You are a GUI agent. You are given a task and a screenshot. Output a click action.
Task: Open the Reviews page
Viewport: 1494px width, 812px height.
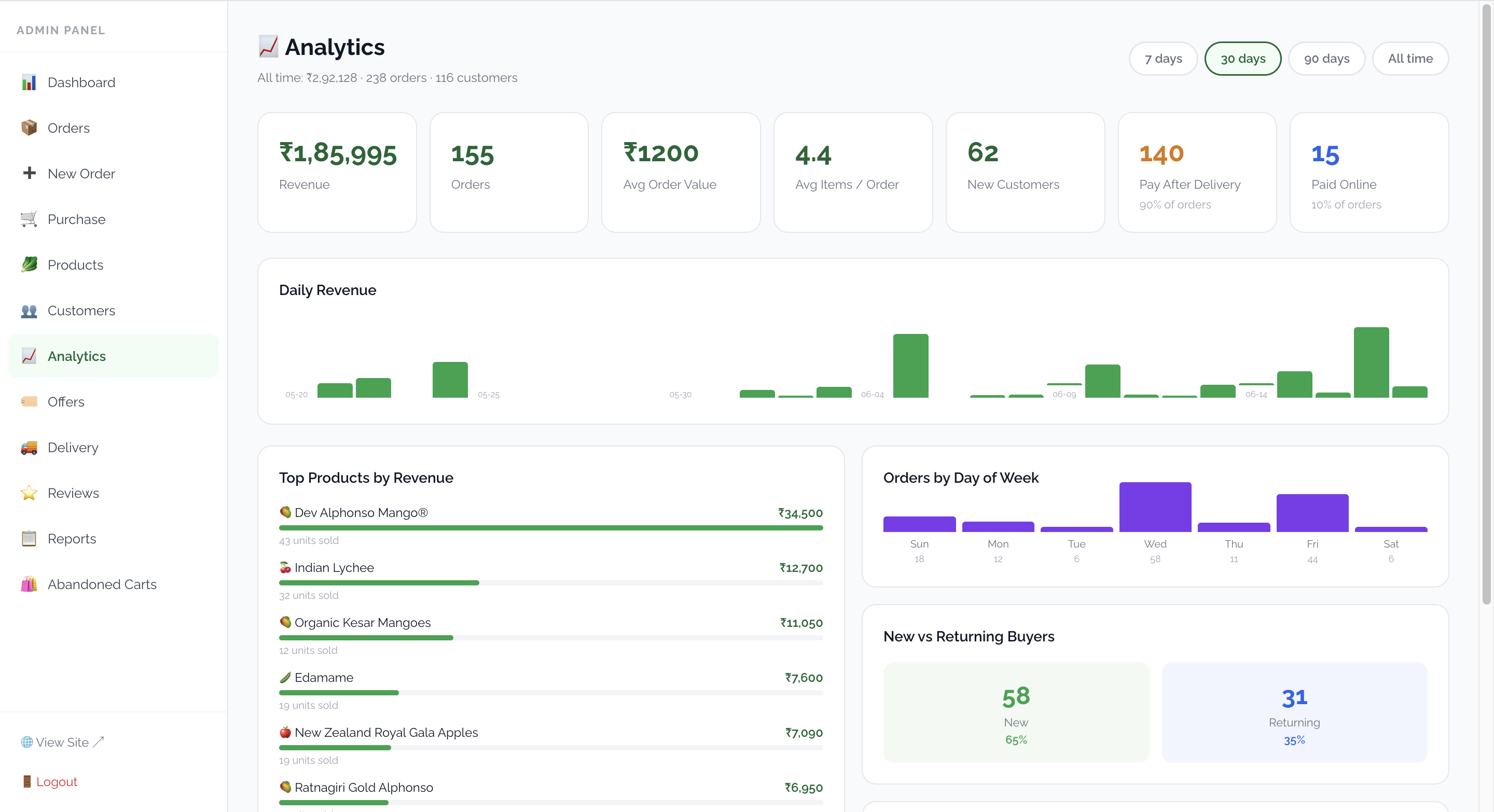pyautogui.click(x=114, y=493)
